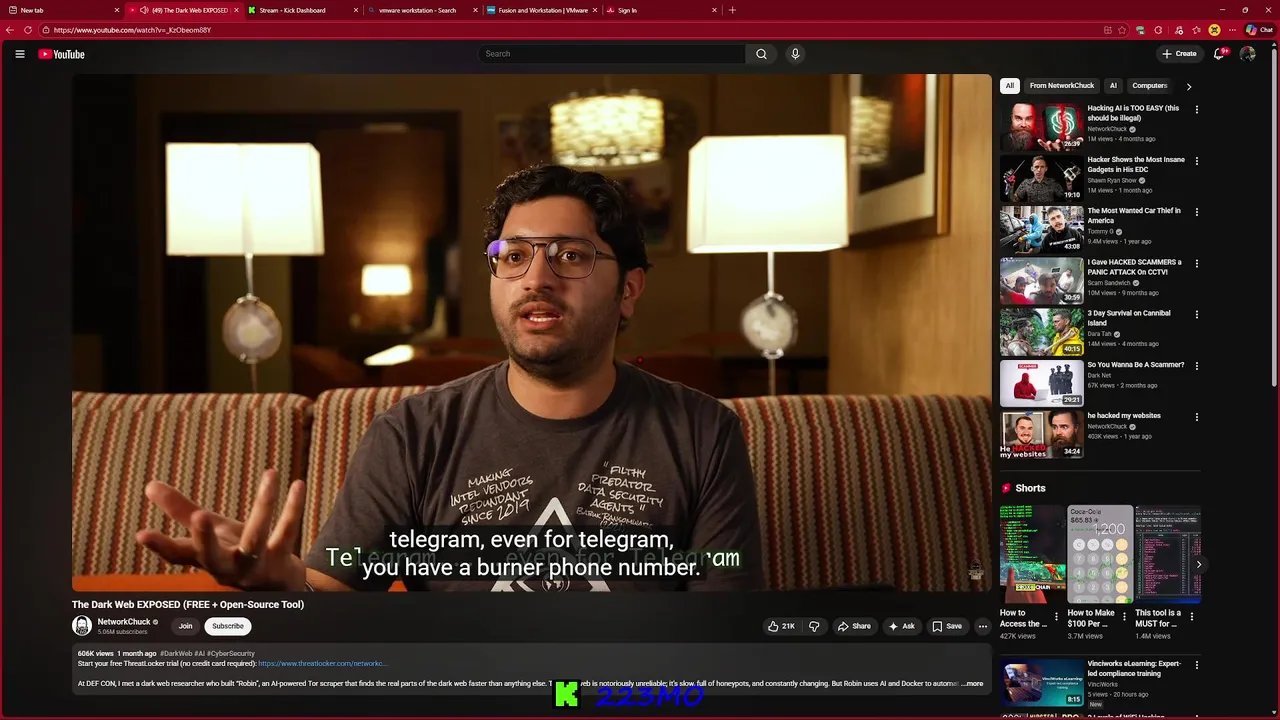Switch to the New tab browser tab
1280x720 pixels.
[x=62, y=10]
